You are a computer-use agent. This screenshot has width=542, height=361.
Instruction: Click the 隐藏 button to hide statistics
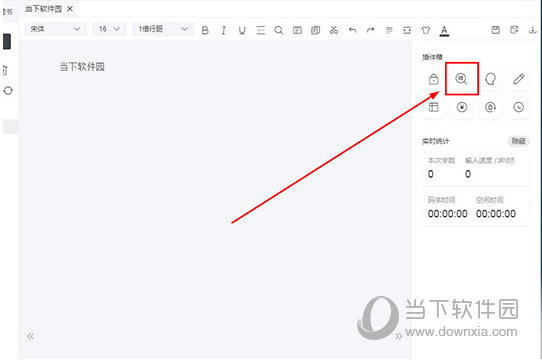click(x=518, y=141)
